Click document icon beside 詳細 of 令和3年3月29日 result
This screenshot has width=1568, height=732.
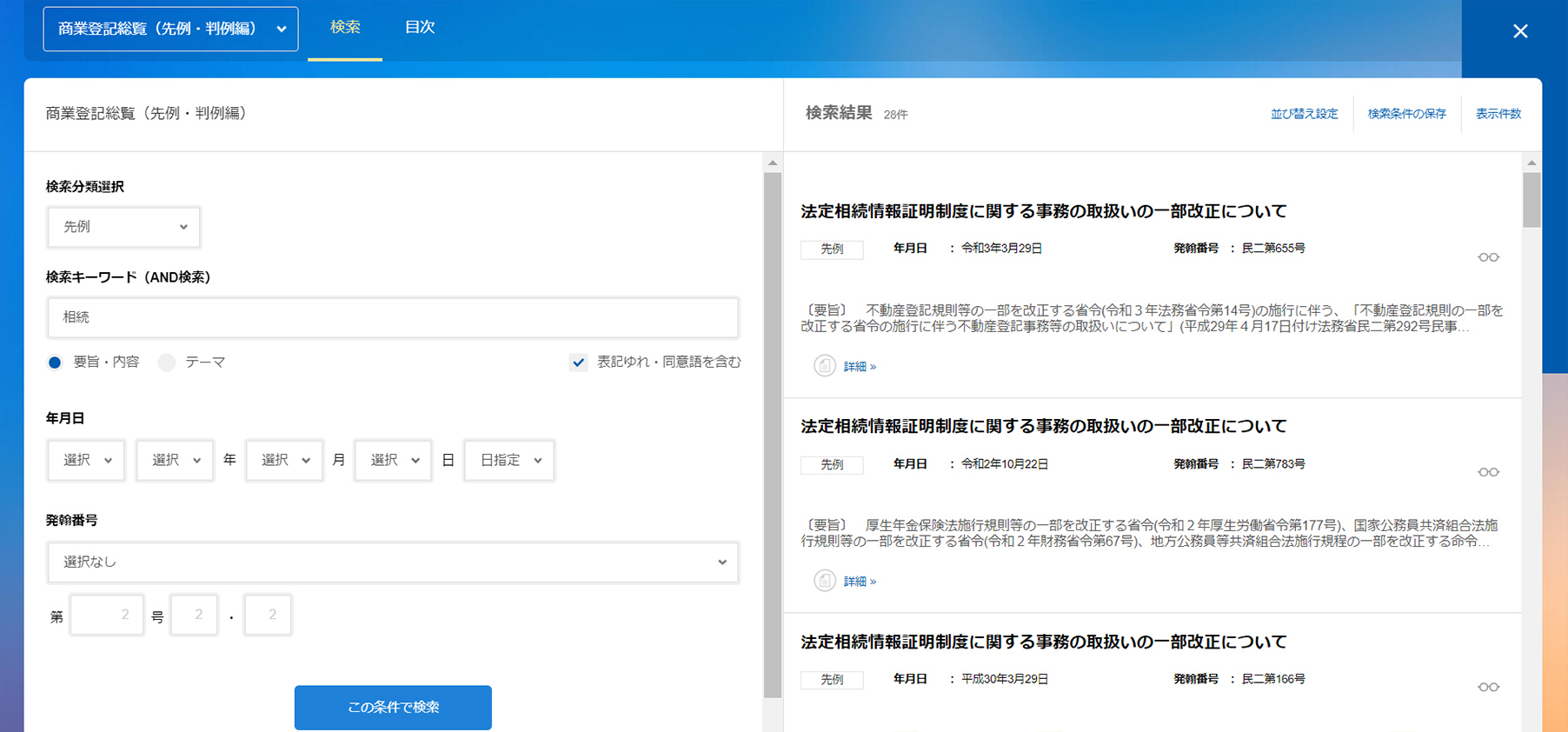point(824,366)
